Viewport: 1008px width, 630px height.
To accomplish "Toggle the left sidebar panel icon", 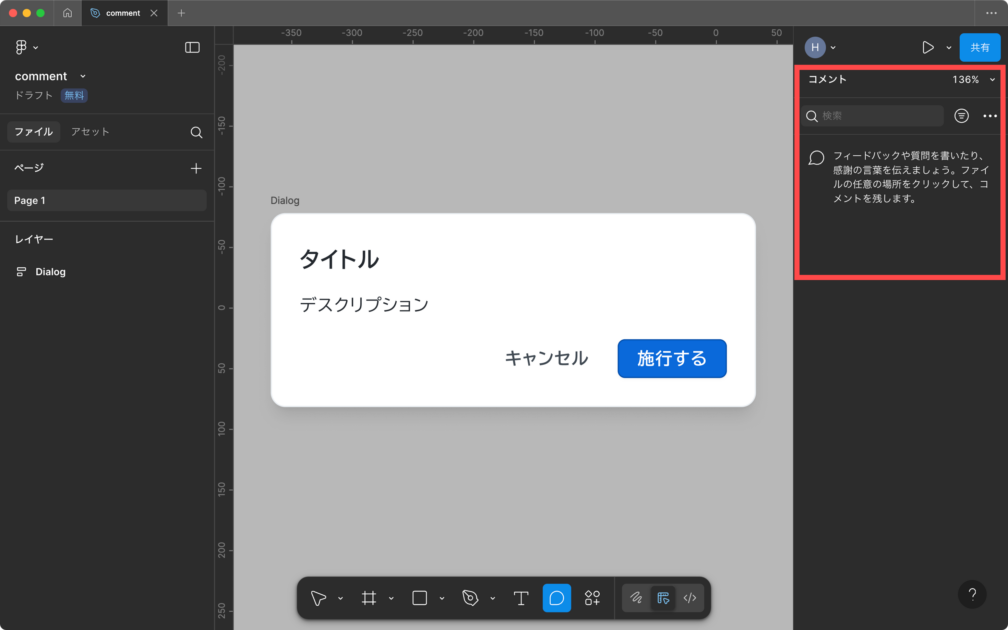I will coord(192,47).
